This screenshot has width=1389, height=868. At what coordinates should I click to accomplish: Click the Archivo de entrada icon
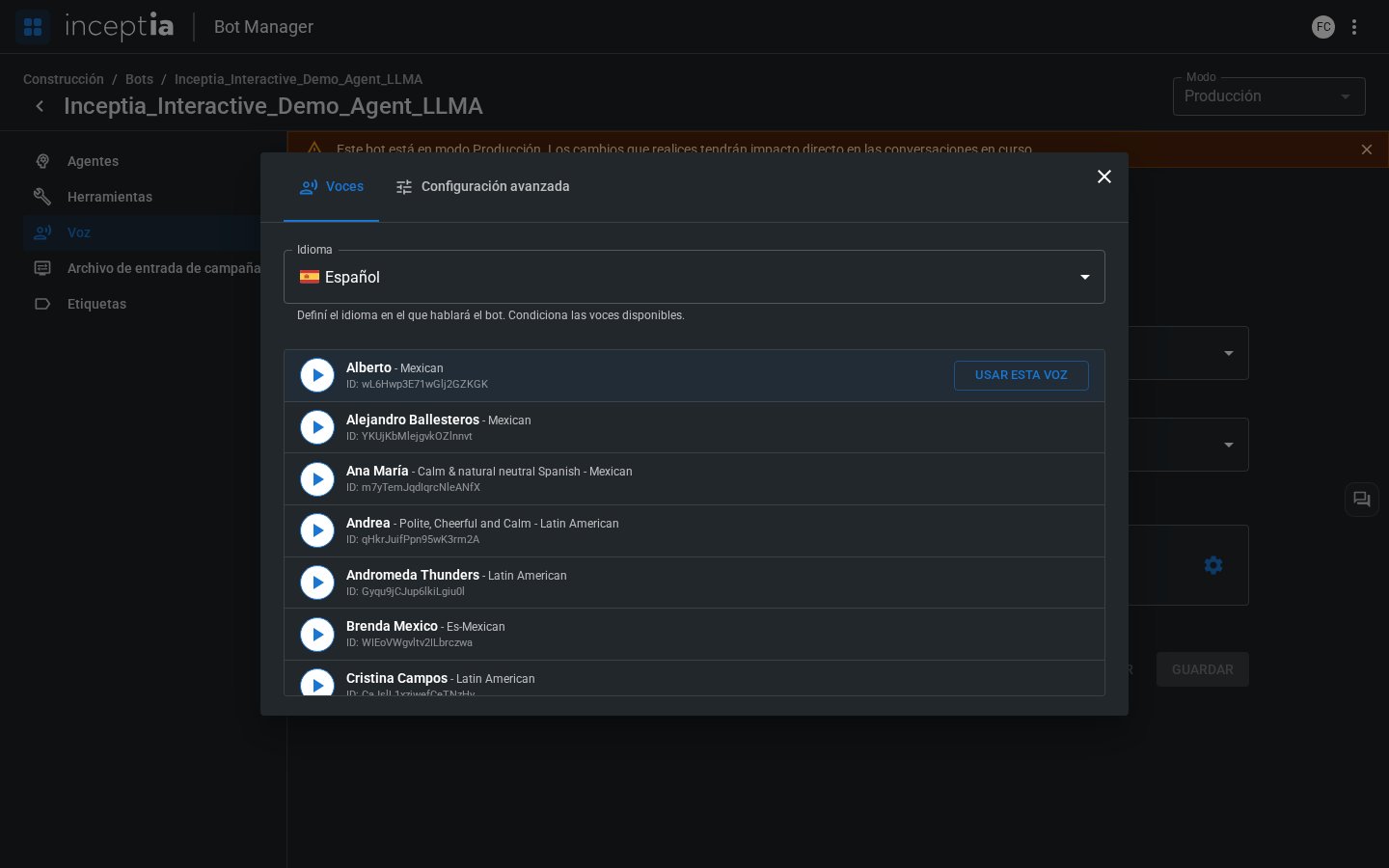coord(42,268)
